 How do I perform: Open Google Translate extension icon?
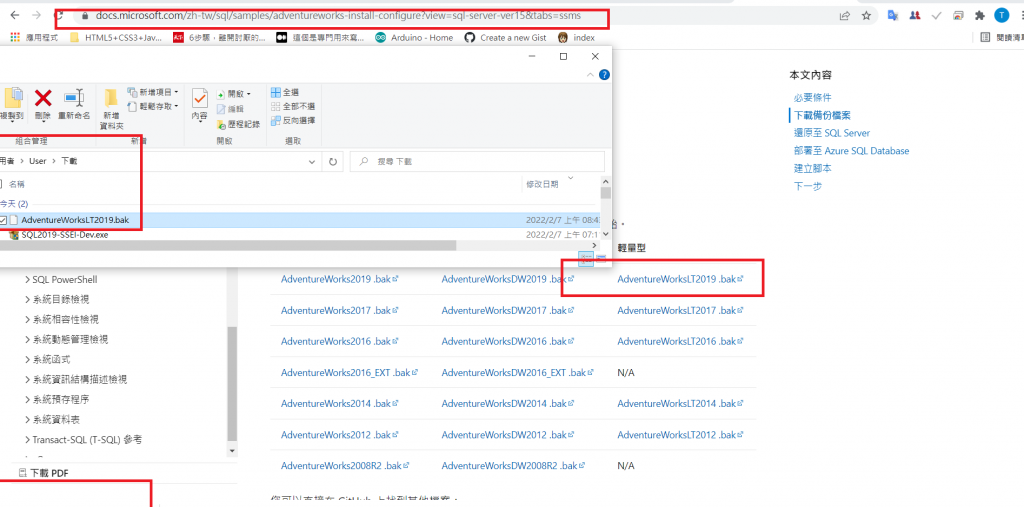click(x=893, y=16)
